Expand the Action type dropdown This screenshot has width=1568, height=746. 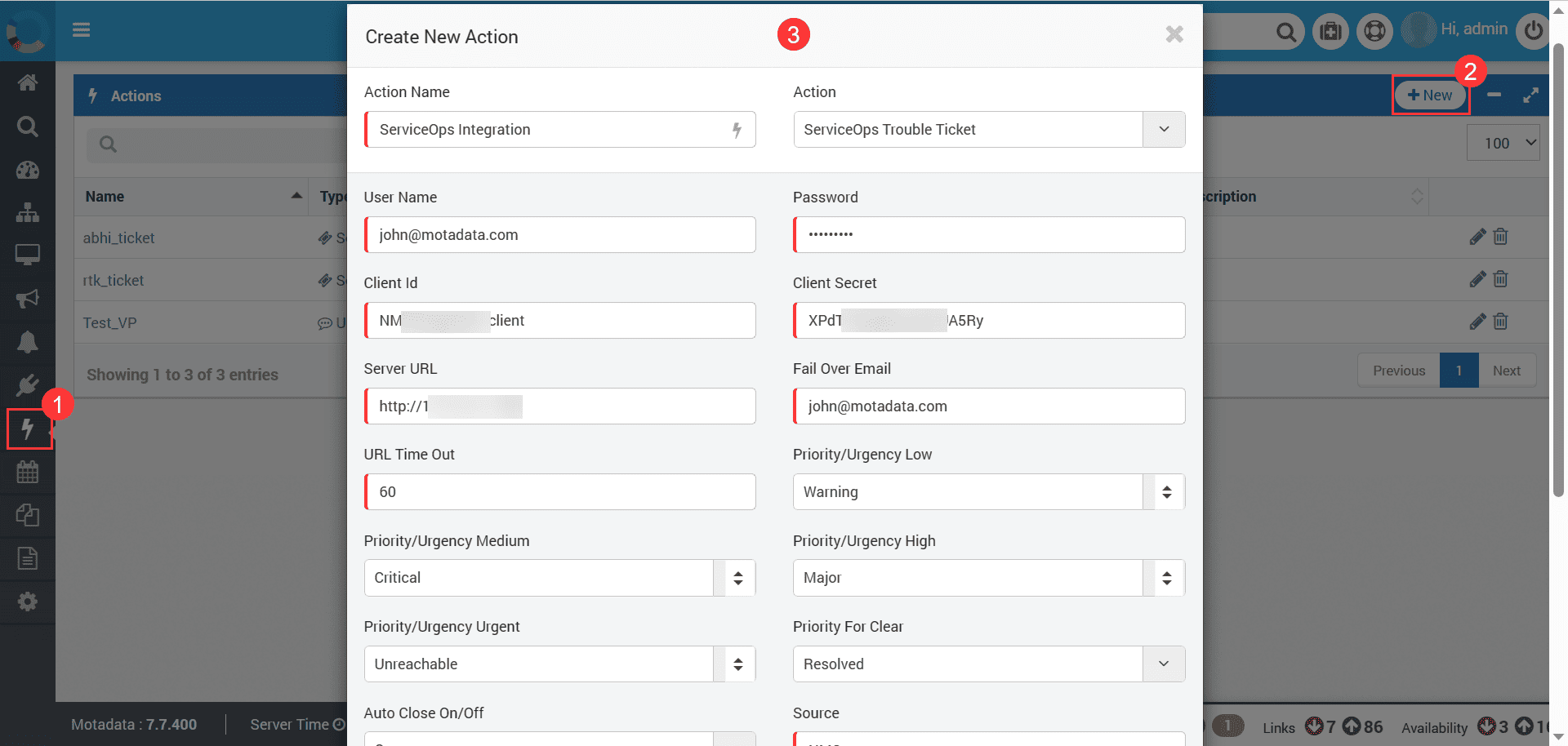(1163, 130)
